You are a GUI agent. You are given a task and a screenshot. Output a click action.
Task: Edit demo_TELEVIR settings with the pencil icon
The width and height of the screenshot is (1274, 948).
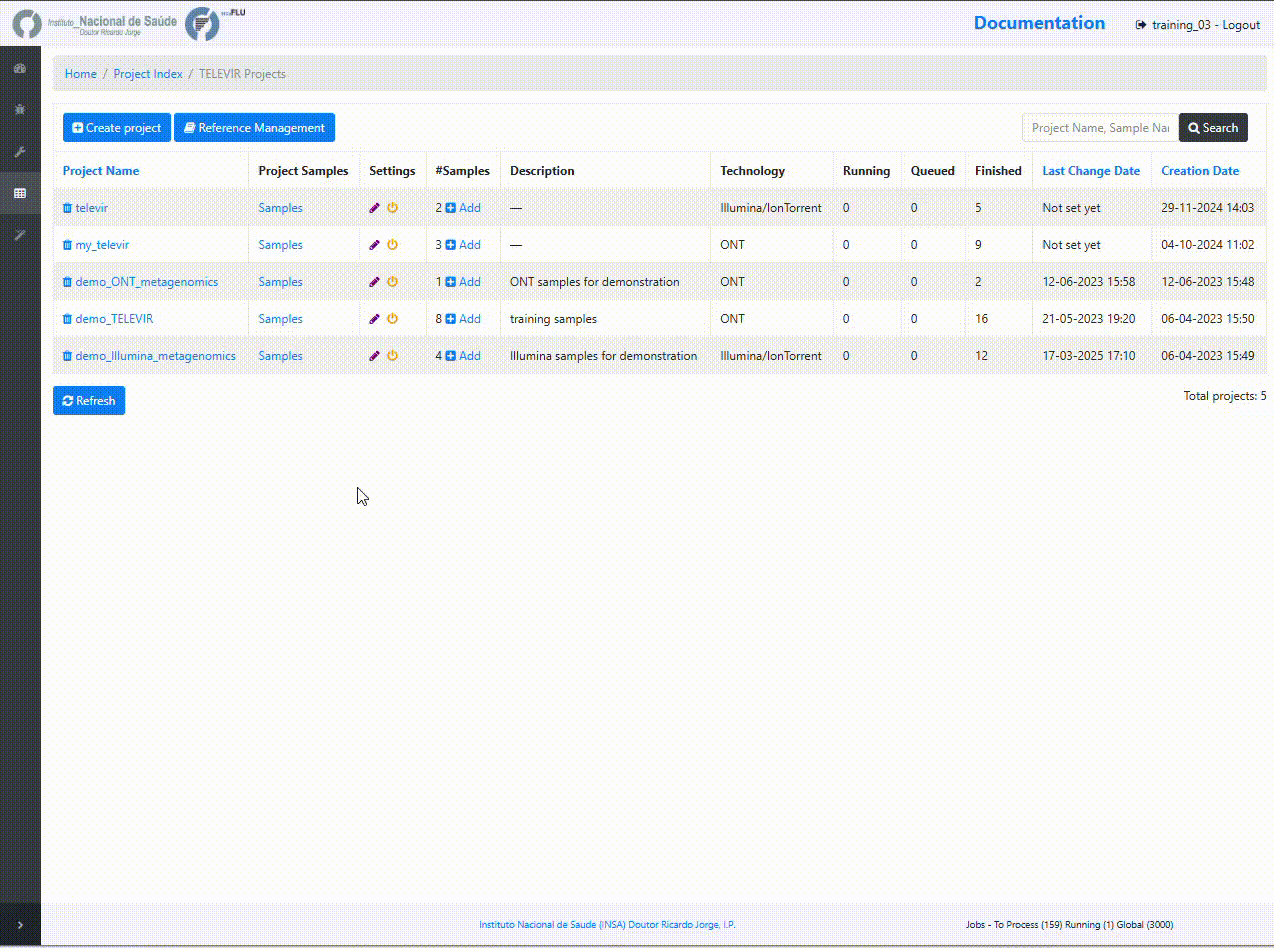click(x=375, y=319)
